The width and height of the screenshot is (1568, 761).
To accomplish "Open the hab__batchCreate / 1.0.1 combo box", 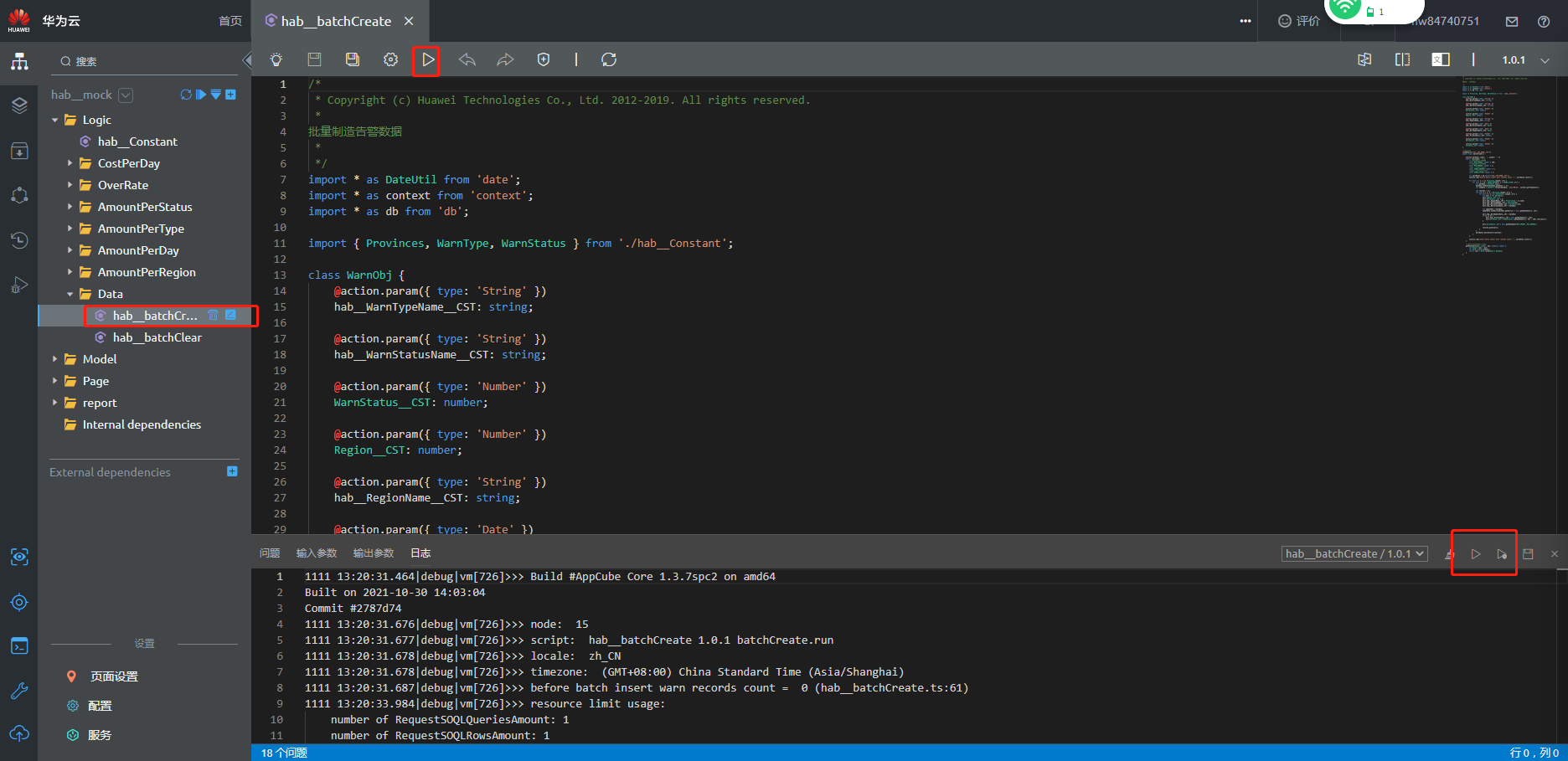I will 1354,553.
